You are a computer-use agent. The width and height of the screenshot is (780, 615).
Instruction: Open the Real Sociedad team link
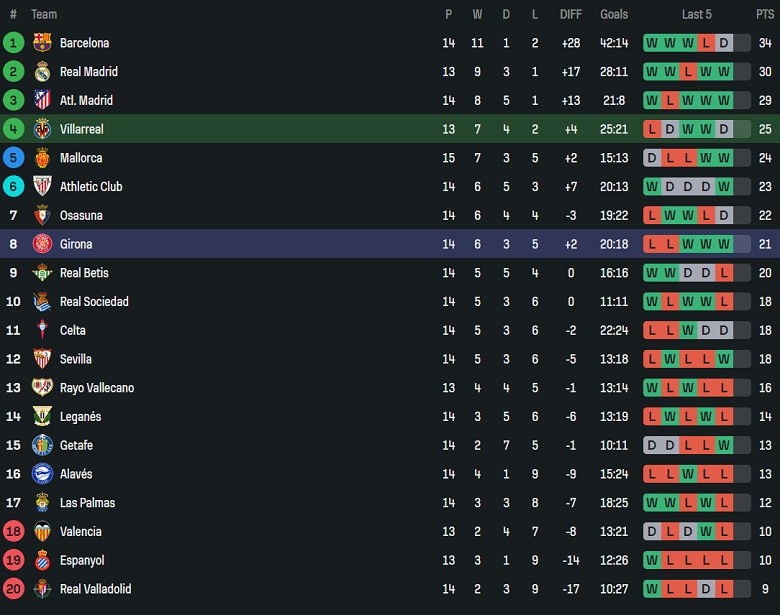click(x=94, y=302)
